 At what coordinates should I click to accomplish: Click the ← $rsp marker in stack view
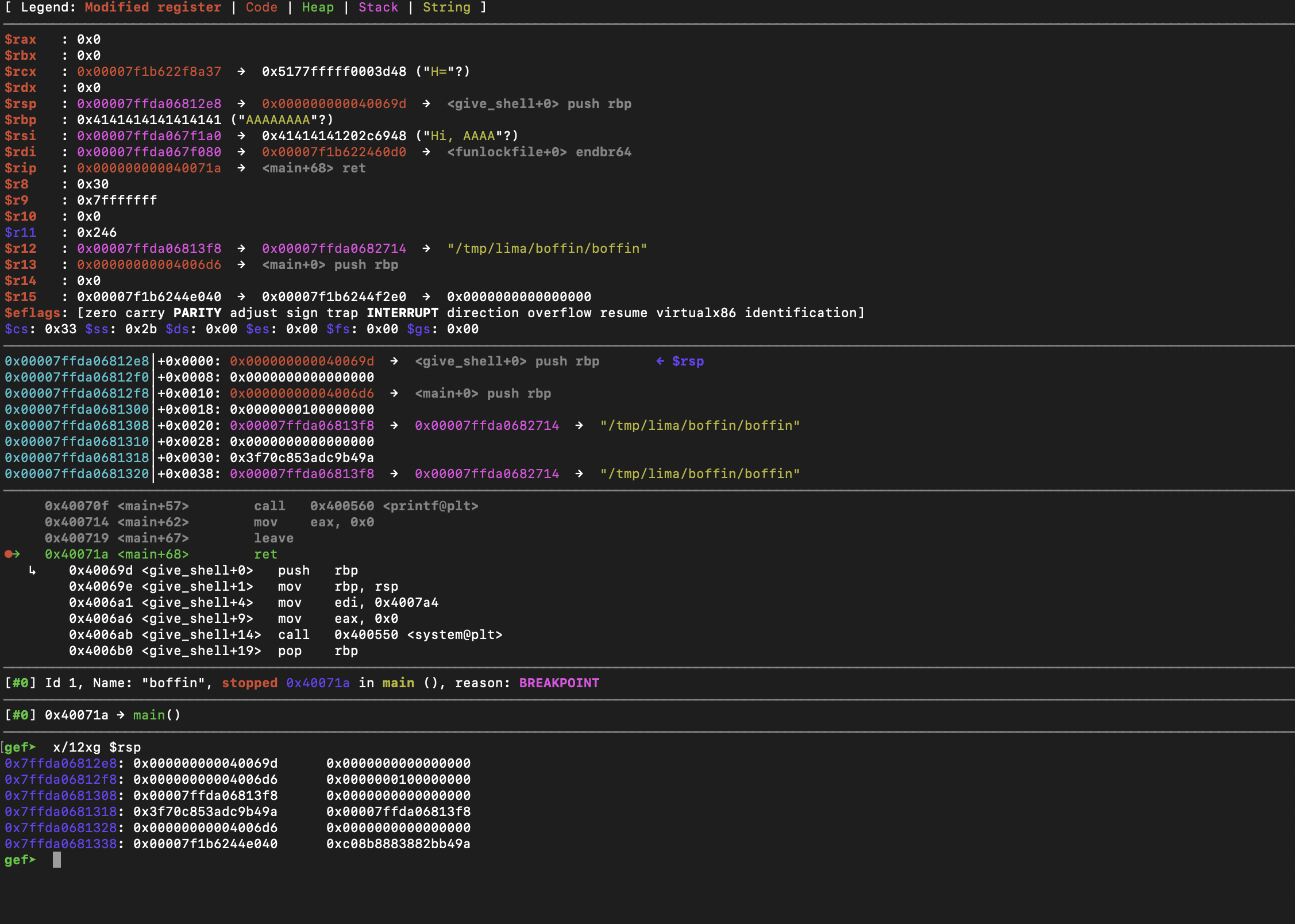(680, 361)
